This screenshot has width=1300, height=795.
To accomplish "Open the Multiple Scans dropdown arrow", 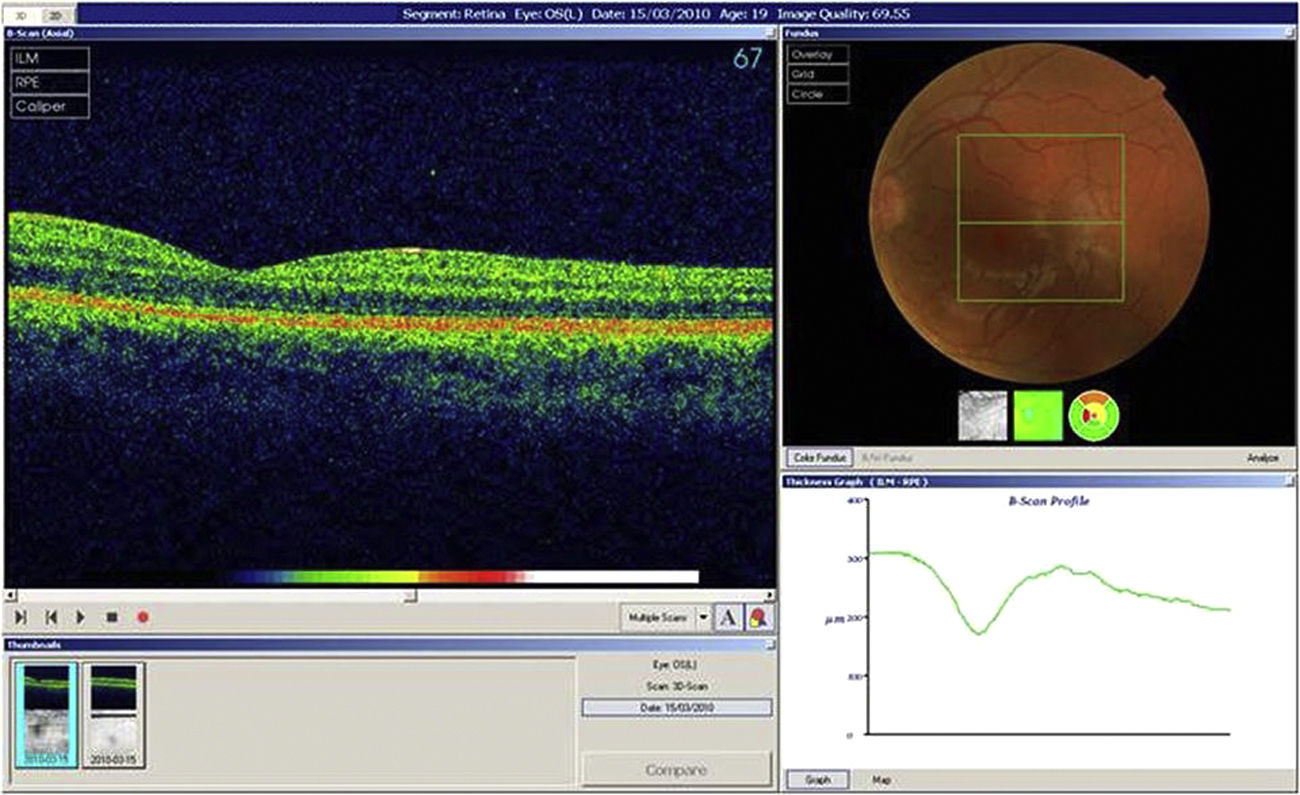I will tap(703, 618).
